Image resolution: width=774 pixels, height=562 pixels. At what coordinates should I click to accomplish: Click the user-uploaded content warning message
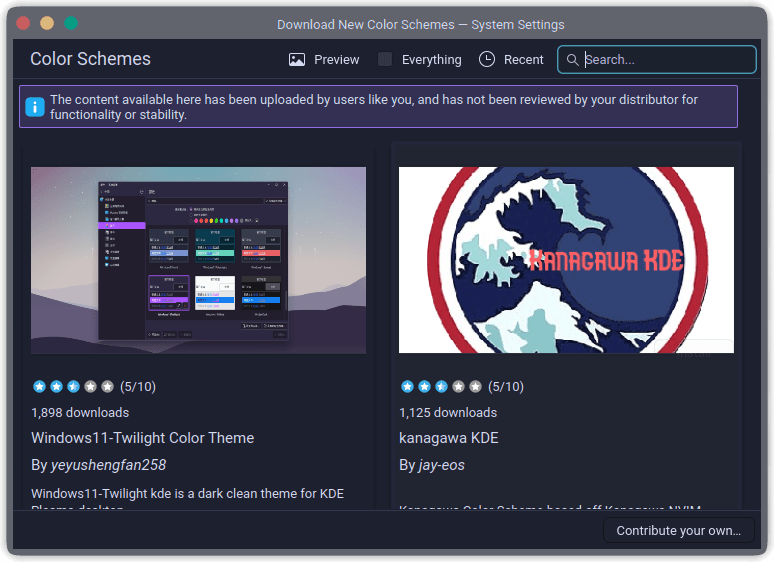[374, 107]
